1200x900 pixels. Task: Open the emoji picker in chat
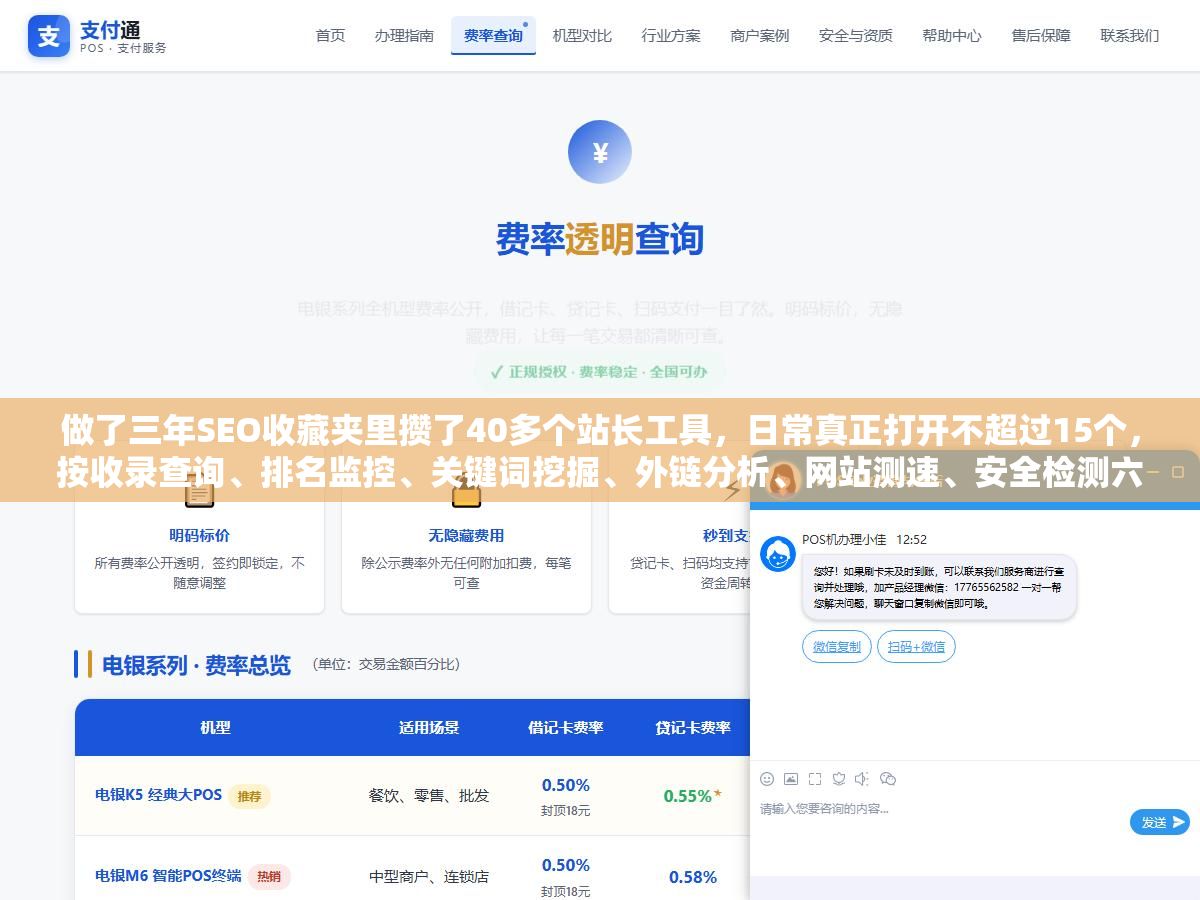pyautogui.click(x=767, y=778)
